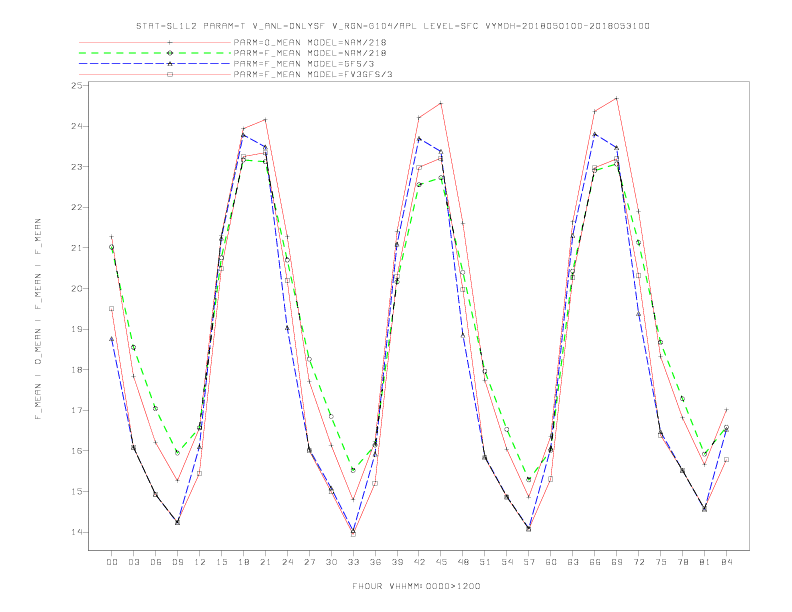Click the blue dashed legend line's triangle marker
The width and height of the screenshot is (792, 612).
[170, 64]
